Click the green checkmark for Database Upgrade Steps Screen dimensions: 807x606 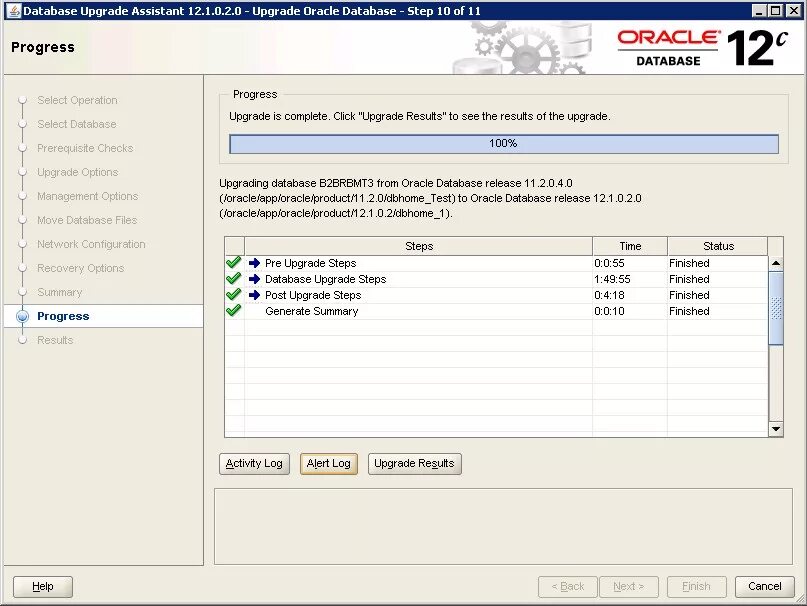coord(234,279)
